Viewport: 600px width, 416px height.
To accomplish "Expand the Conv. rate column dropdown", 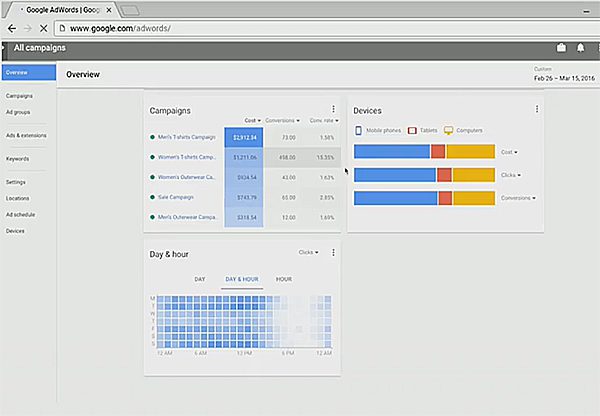I will click(324, 121).
